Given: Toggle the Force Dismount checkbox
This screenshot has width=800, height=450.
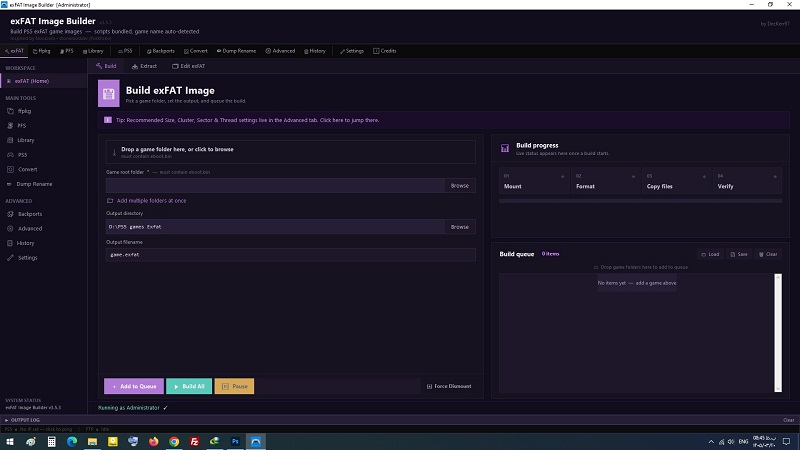Looking at the screenshot, I should 449,386.
